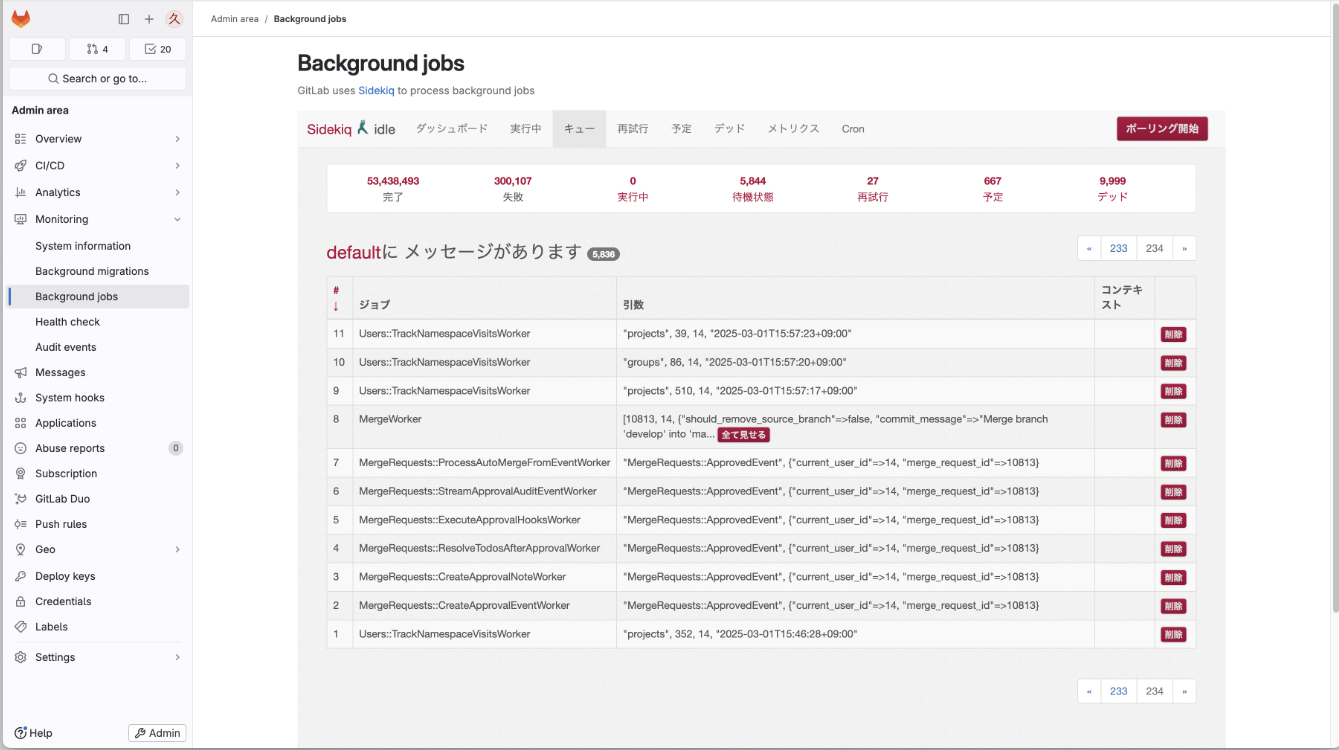Delete the MergeWorker job row 8
Image resolution: width=1339 pixels, height=750 pixels.
pyautogui.click(x=1173, y=421)
